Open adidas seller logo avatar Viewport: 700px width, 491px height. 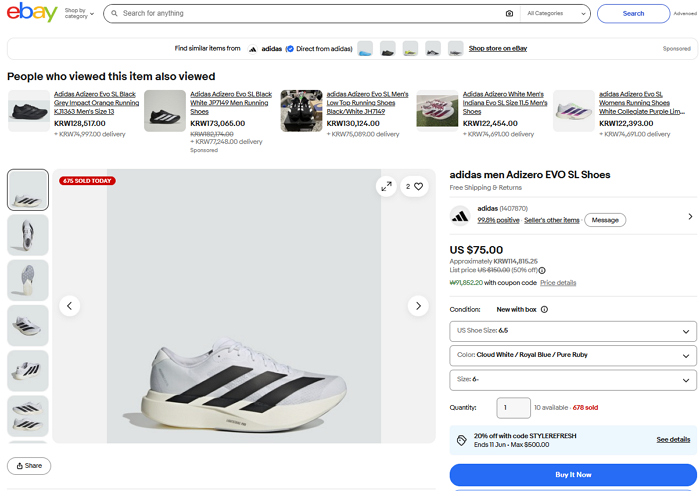click(x=460, y=216)
